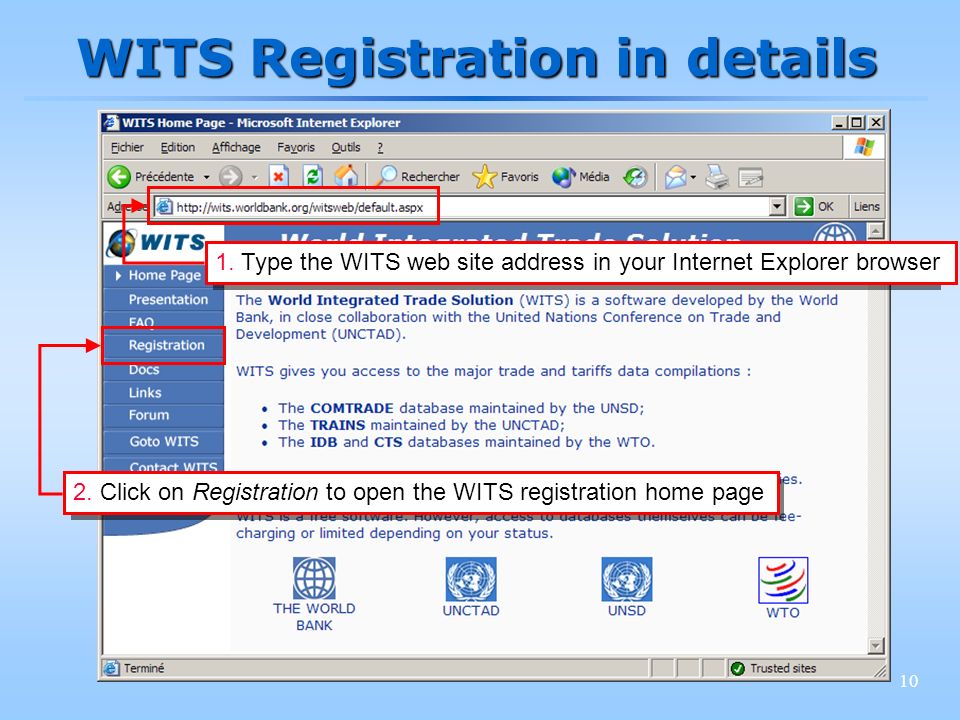Screen dimensions: 960x720
Task: Click the Terminé status bar text
Action: click(144, 668)
